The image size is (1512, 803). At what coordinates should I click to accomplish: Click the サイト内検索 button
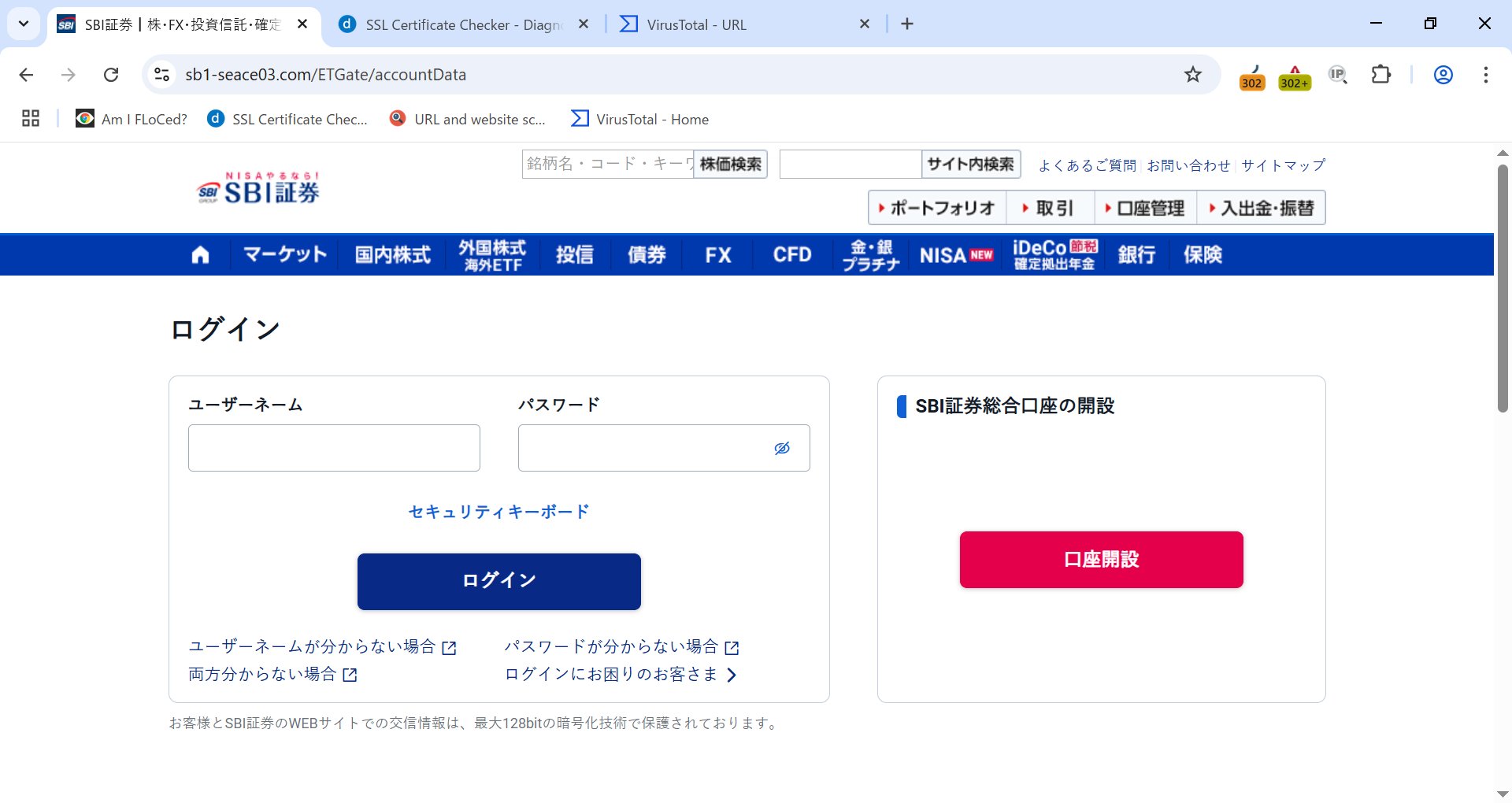pyautogui.click(x=971, y=164)
